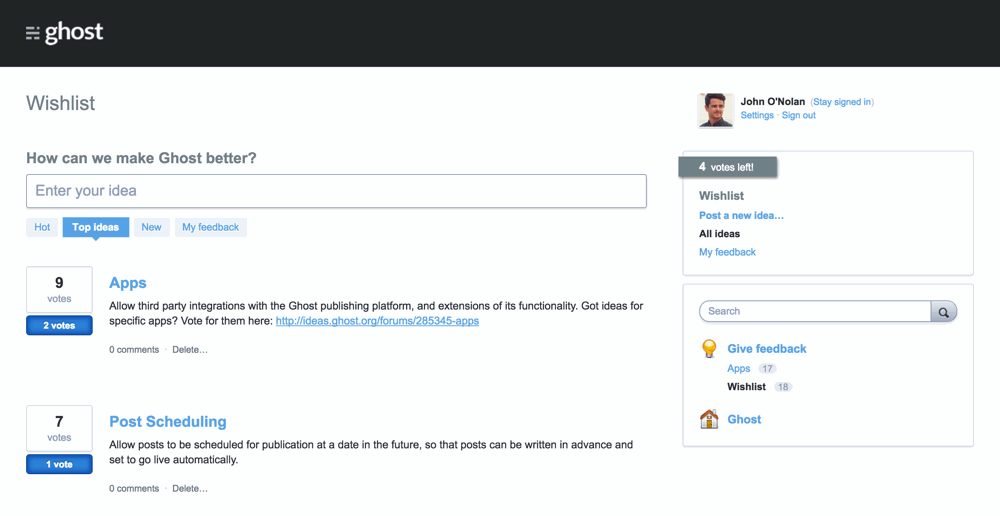Open the 2 votes button on Apps

point(59,325)
